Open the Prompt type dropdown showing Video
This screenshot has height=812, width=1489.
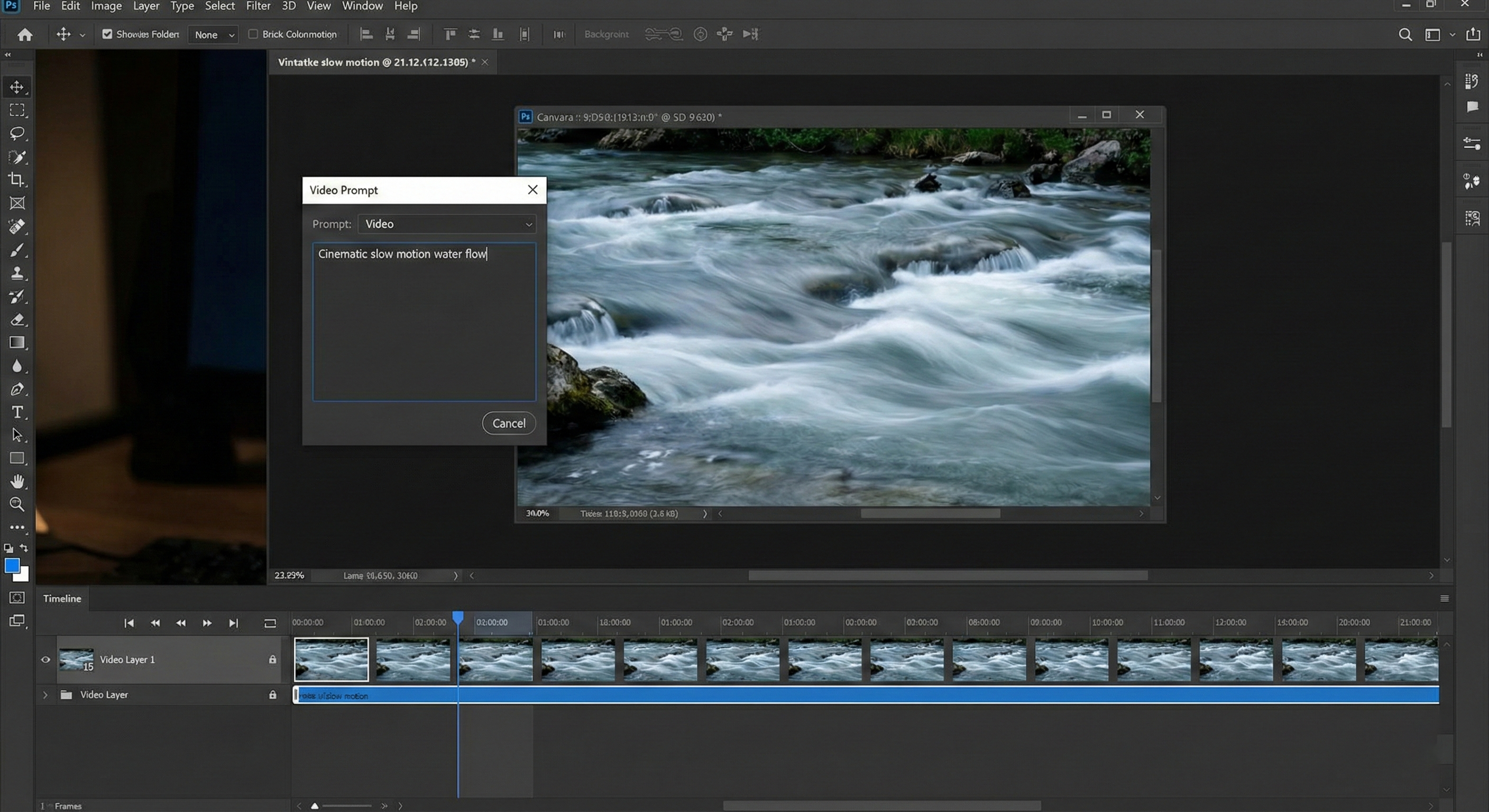tap(447, 224)
